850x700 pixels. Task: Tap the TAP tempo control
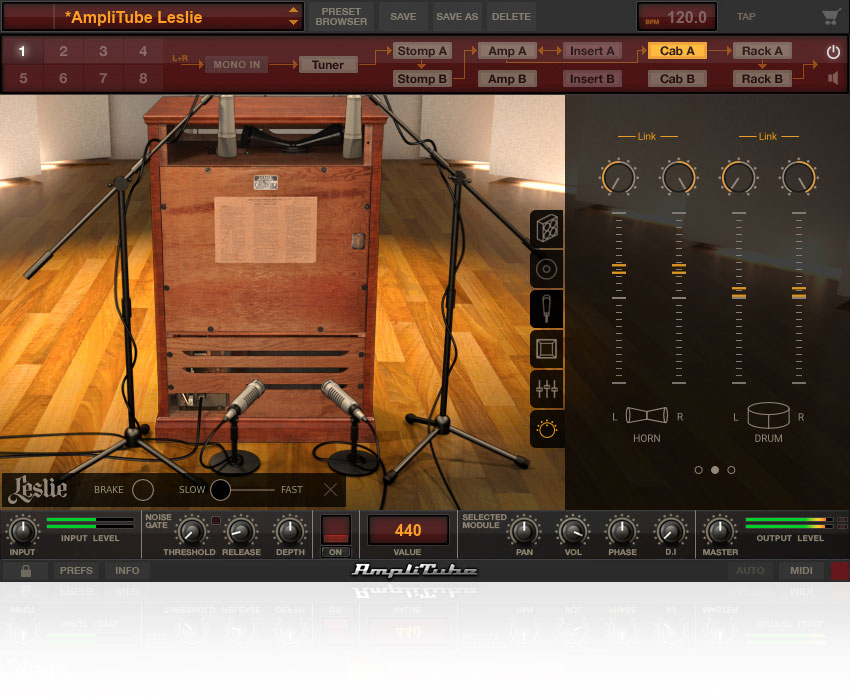click(x=747, y=16)
